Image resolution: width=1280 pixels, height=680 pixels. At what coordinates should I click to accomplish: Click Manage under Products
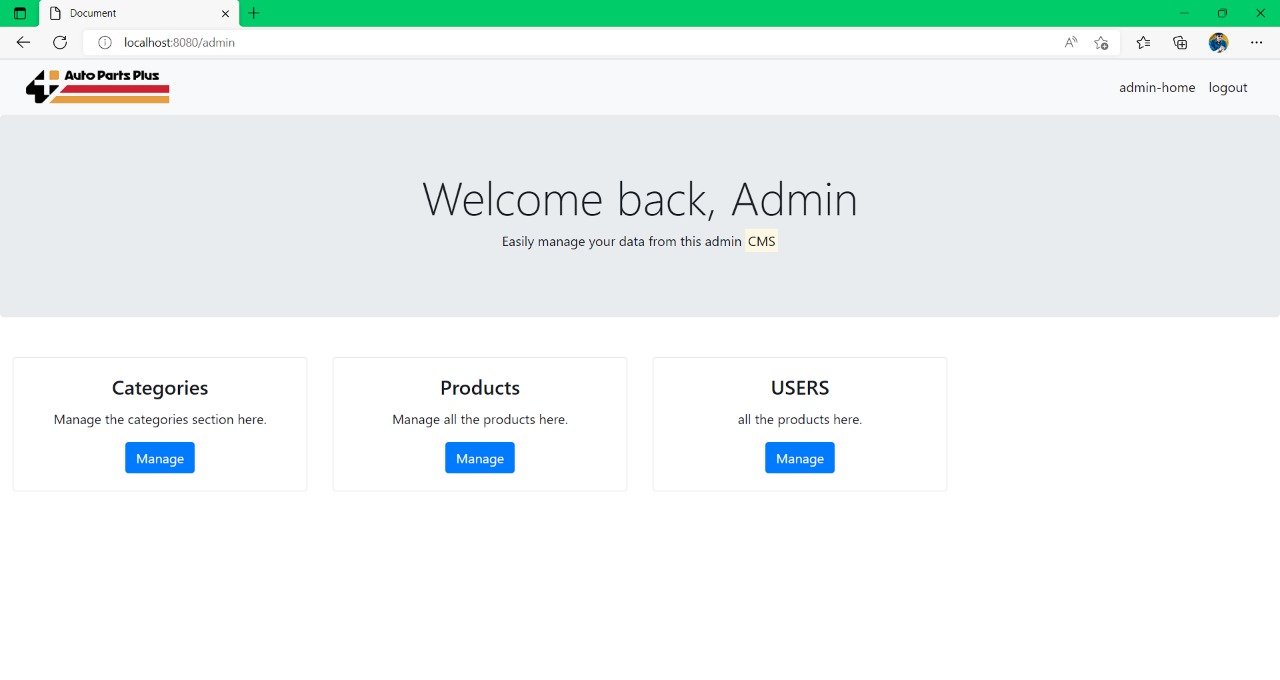point(480,457)
